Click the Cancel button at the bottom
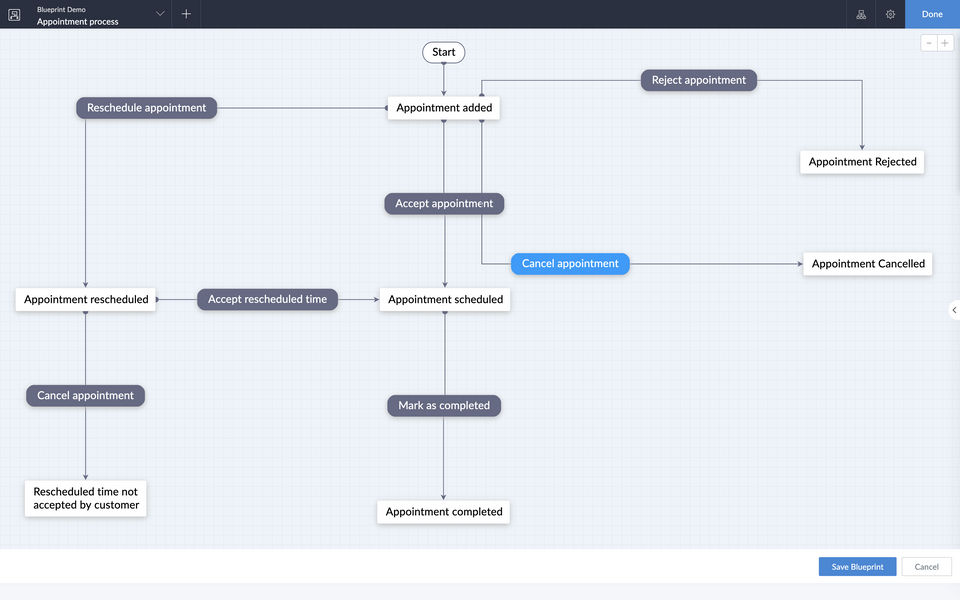 coord(927,567)
